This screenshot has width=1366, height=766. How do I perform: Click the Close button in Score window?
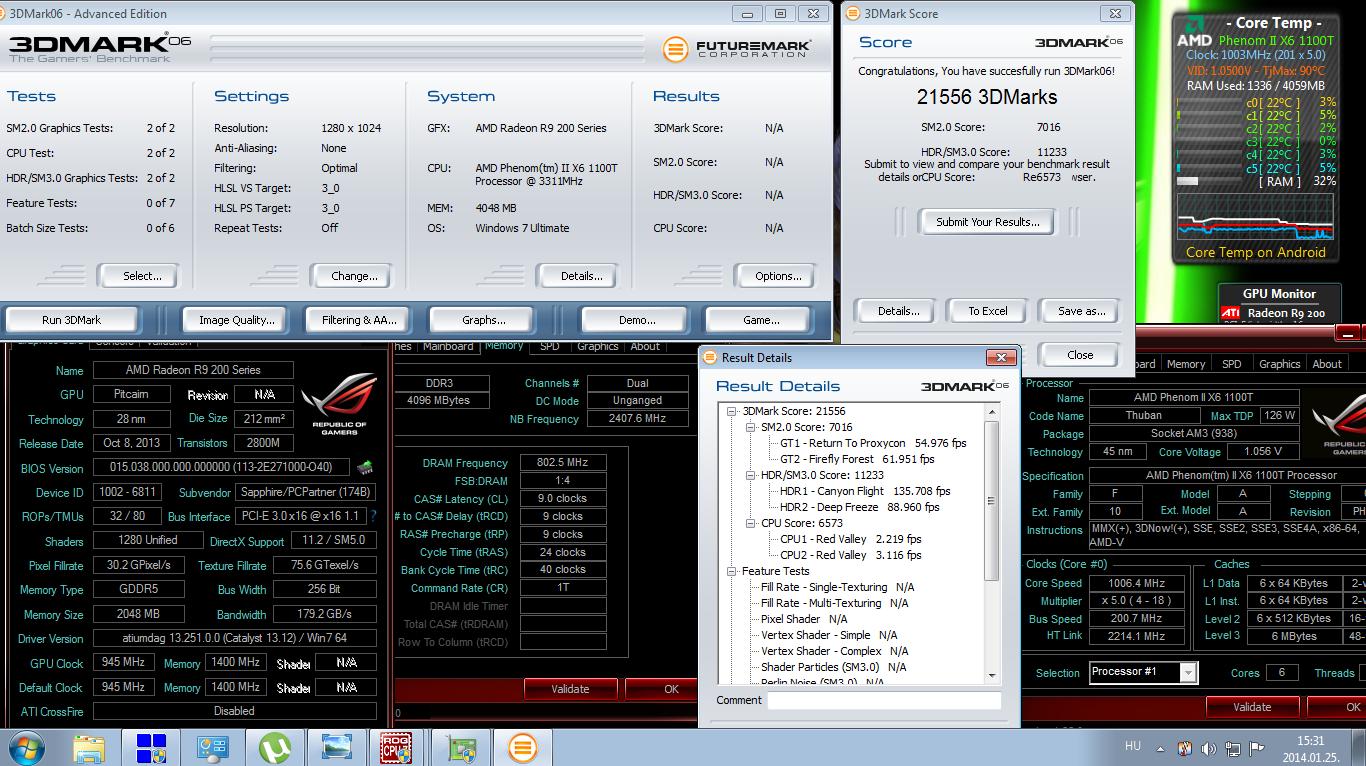click(x=1080, y=355)
